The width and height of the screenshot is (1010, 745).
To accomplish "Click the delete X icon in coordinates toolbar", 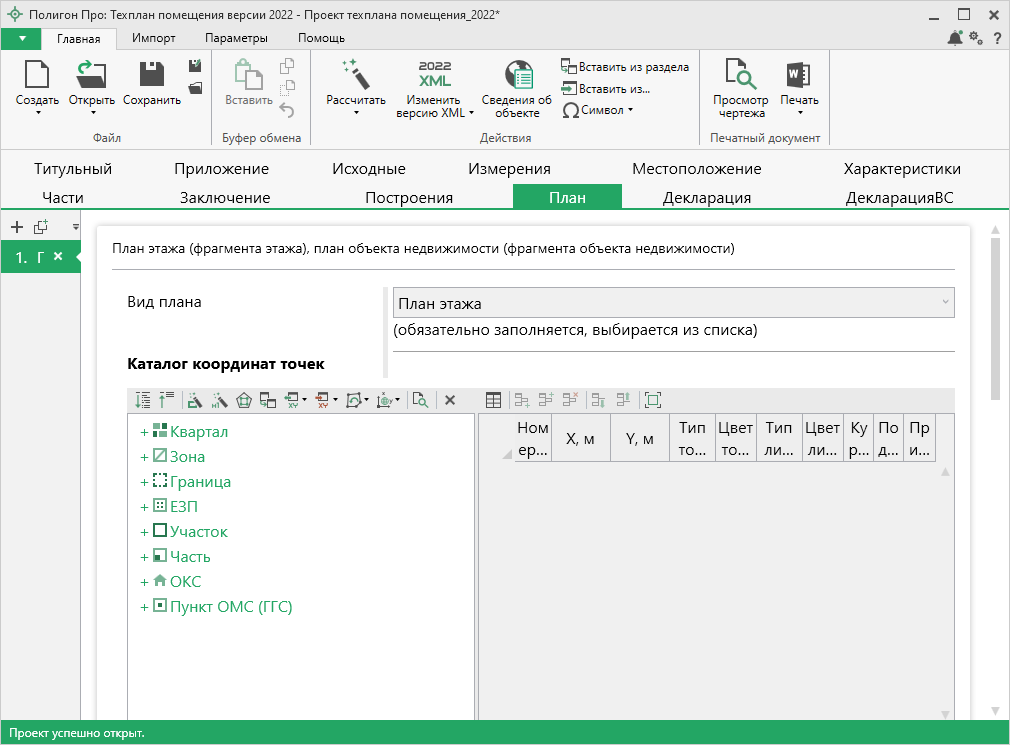I will (x=450, y=400).
